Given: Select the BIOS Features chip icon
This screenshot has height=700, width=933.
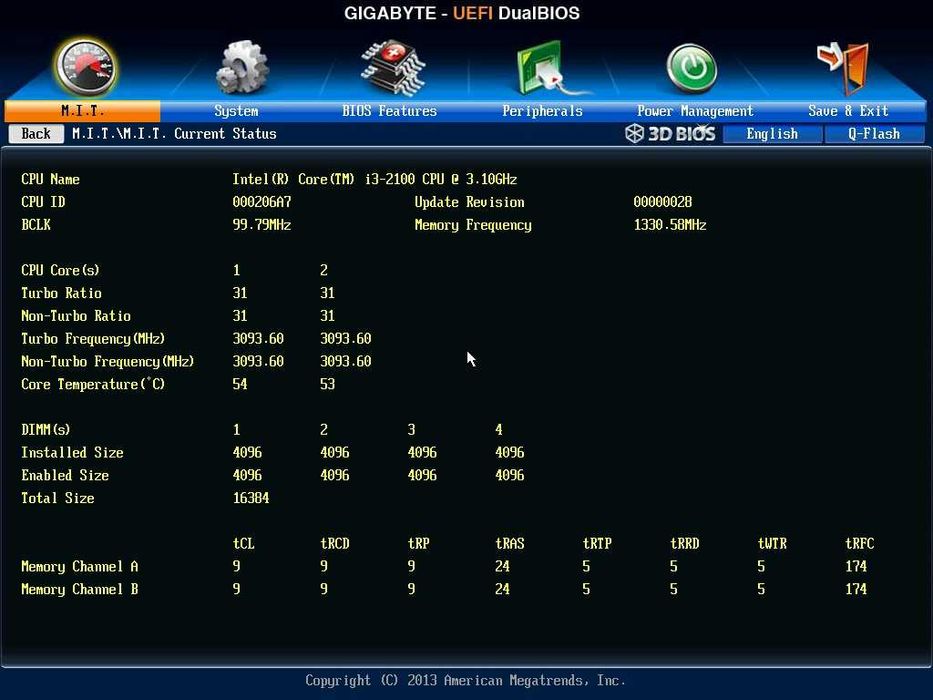Looking at the screenshot, I should click(x=392, y=67).
